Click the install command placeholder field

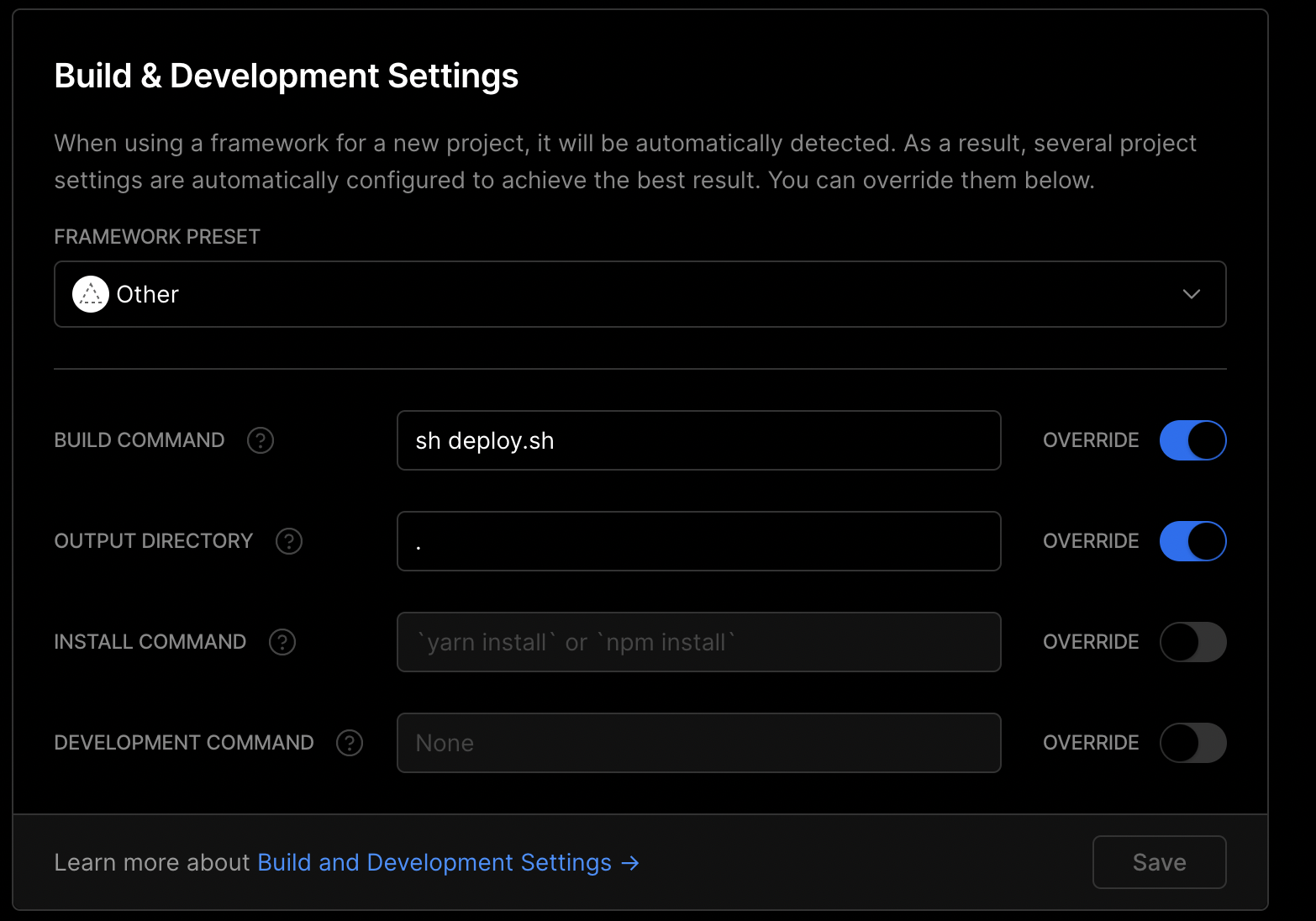pos(698,642)
